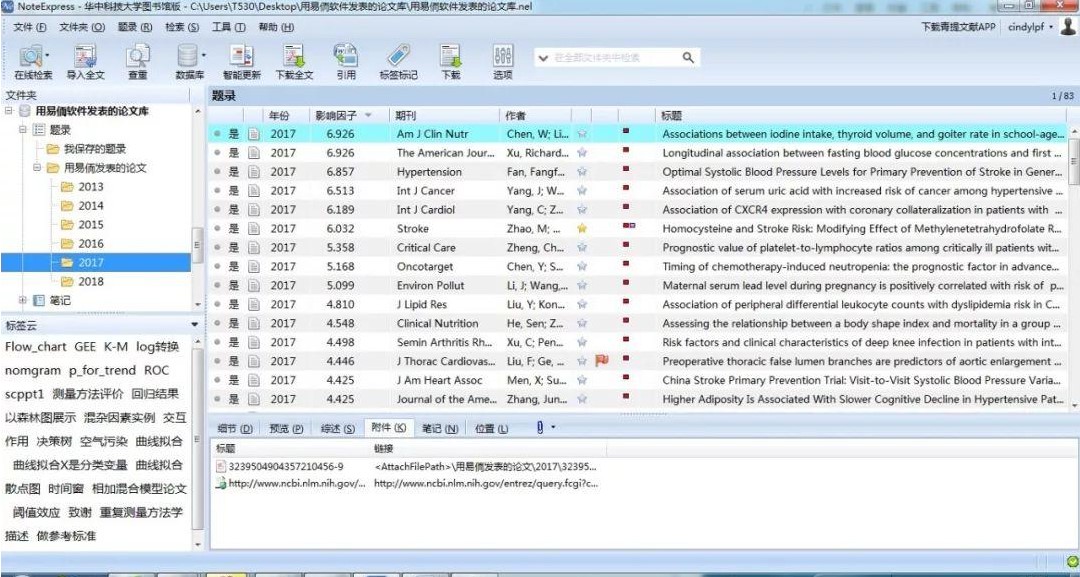Select the 2018 folder in the tree
The width and height of the screenshot is (1080, 577).
[x=90, y=281]
